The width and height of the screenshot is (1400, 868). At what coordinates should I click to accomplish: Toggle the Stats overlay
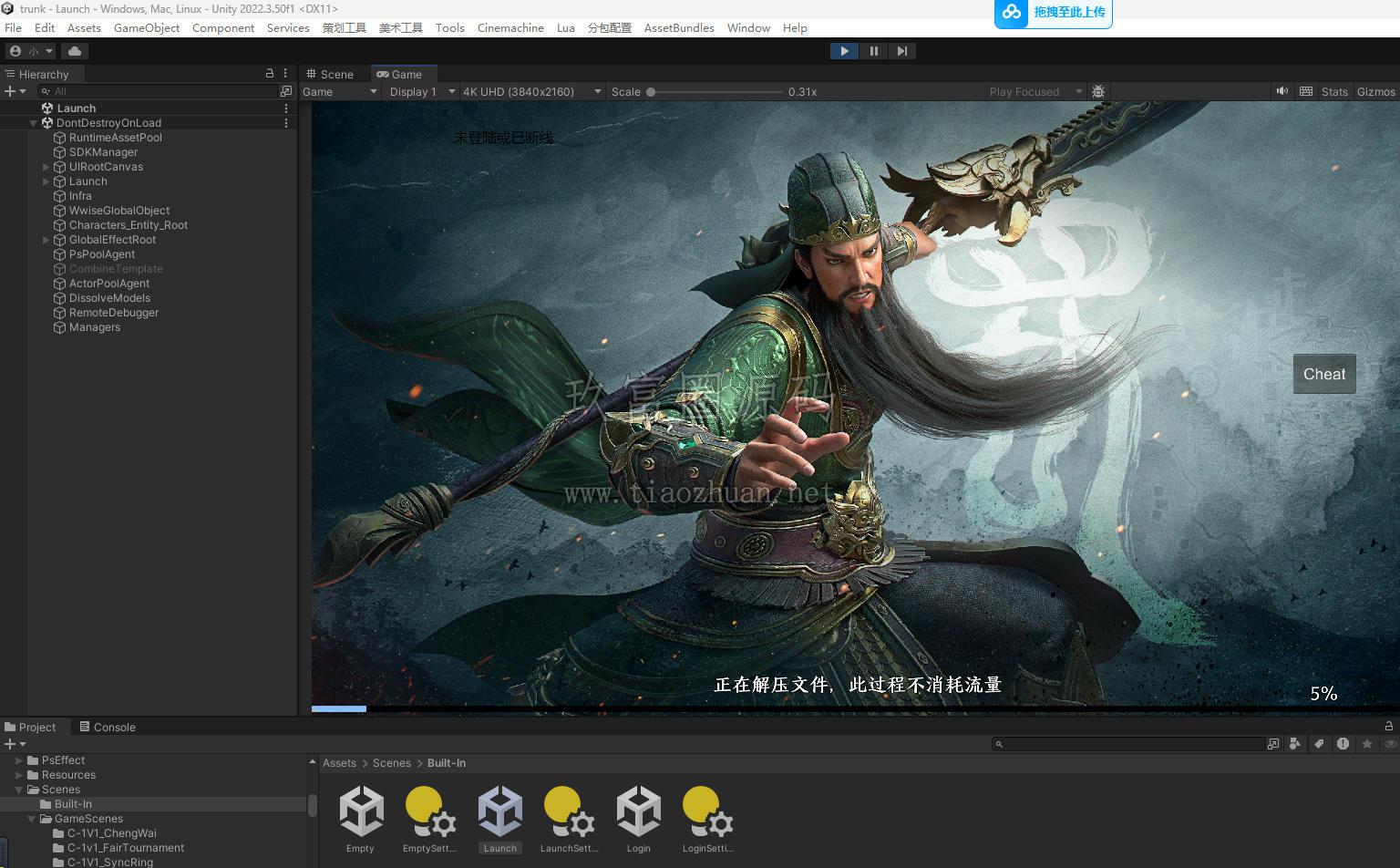tap(1334, 91)
